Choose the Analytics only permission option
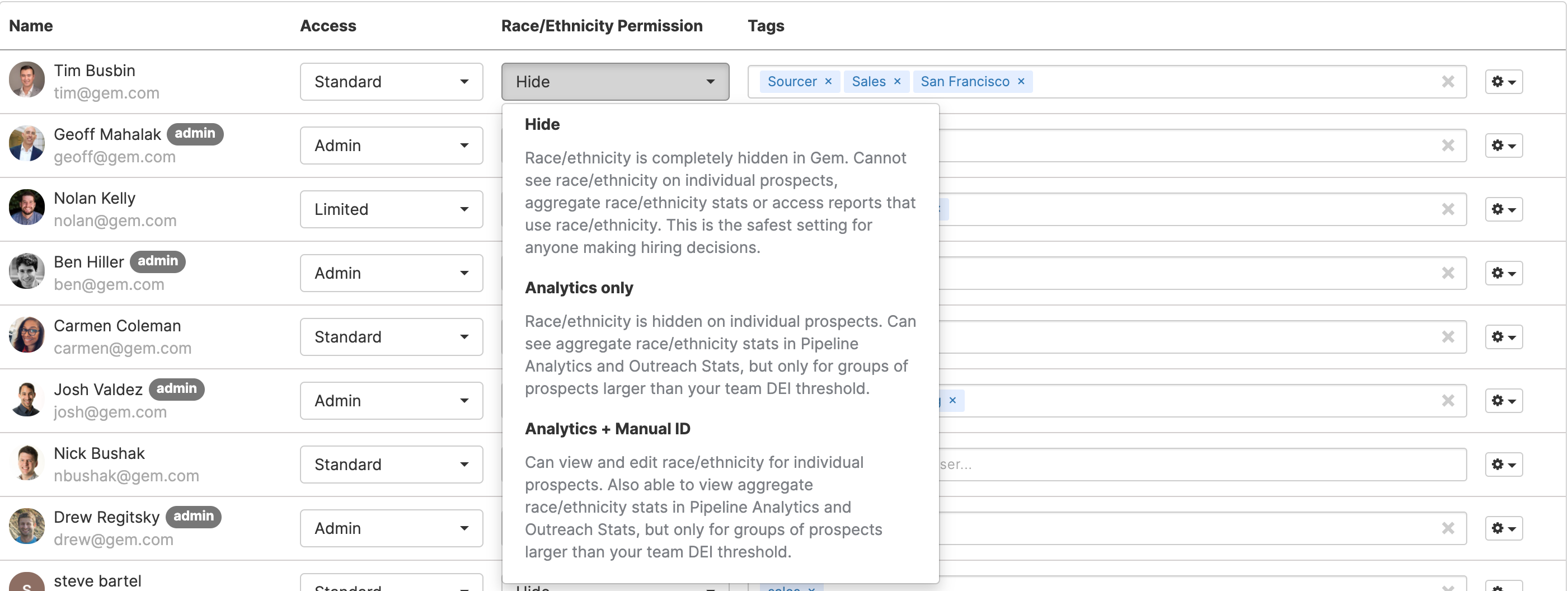Screen dimensions: 1568x591 point(720,338)
